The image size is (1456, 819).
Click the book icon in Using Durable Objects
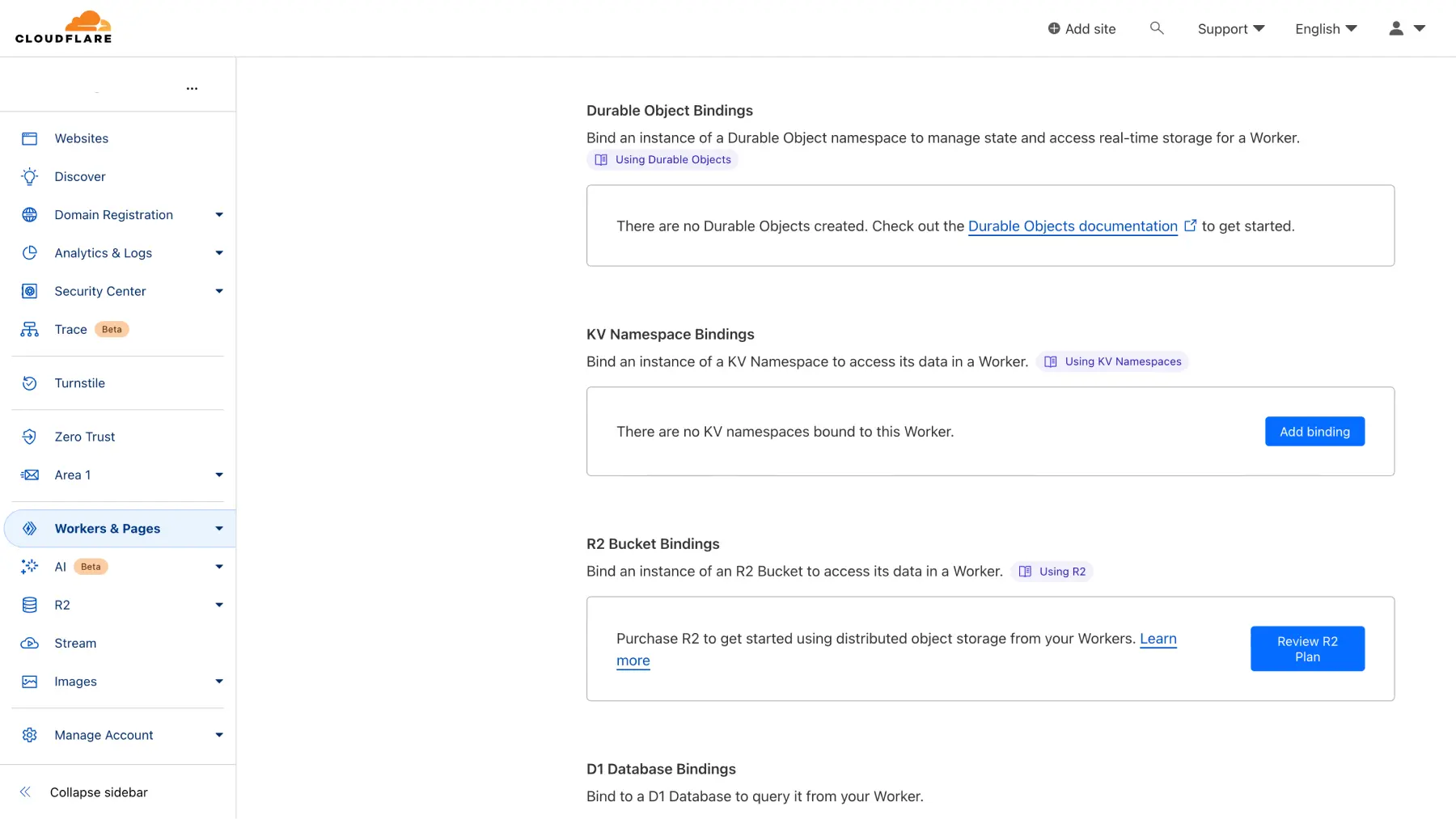[601, 159]
